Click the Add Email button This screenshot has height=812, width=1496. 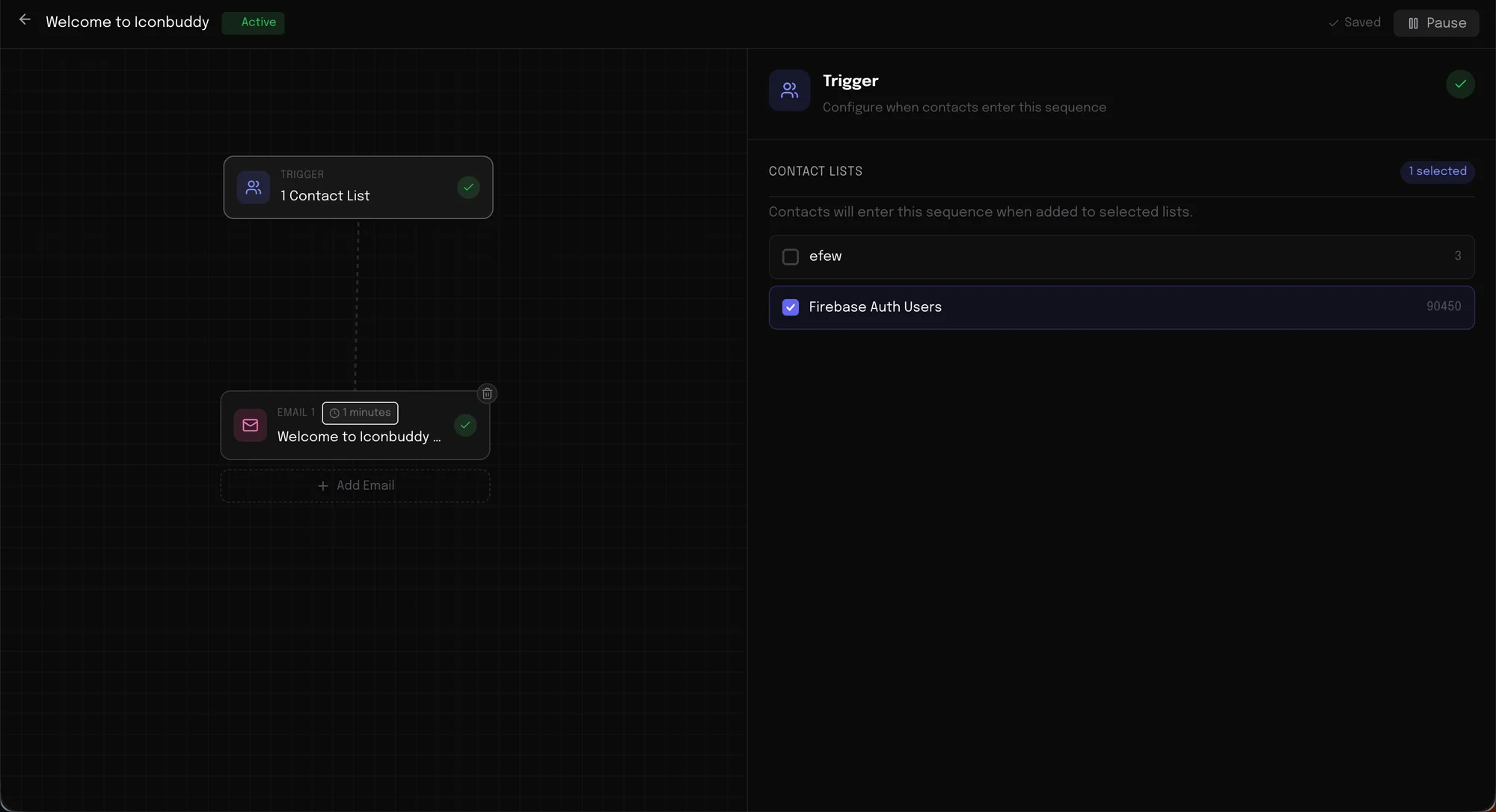coord(355,486)
